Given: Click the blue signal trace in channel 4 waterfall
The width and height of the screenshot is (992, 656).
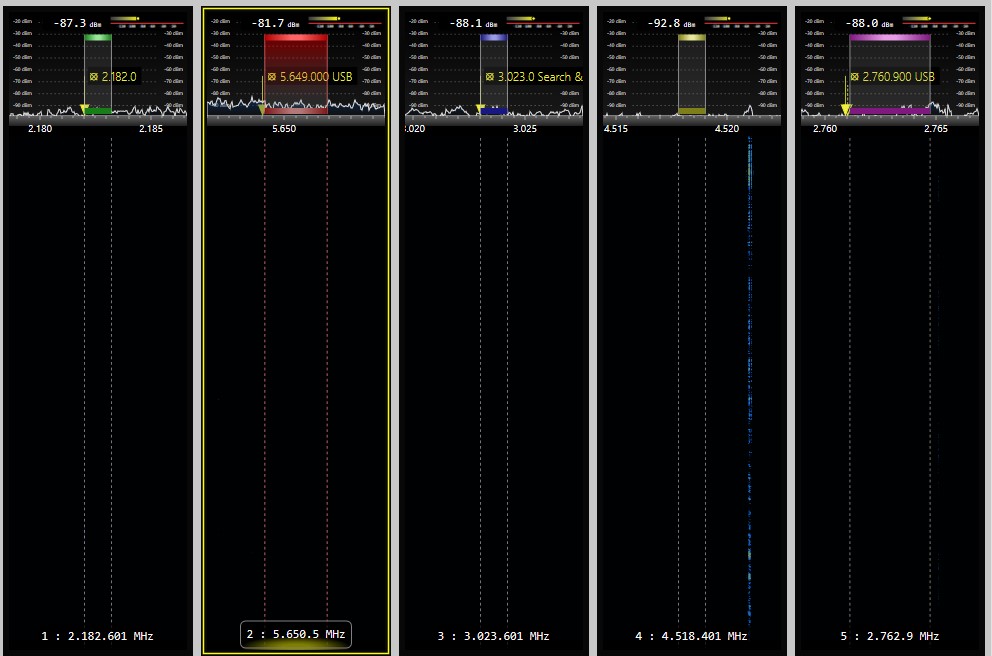Looking at the screenshot, I should coord(748,350).
